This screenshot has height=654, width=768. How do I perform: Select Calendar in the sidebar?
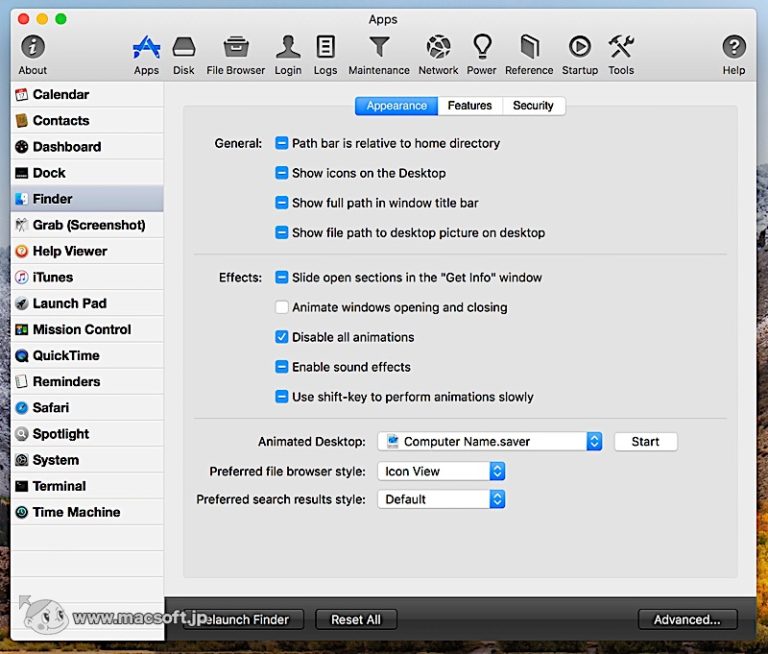pyautogui.click(x=87, y=95)
